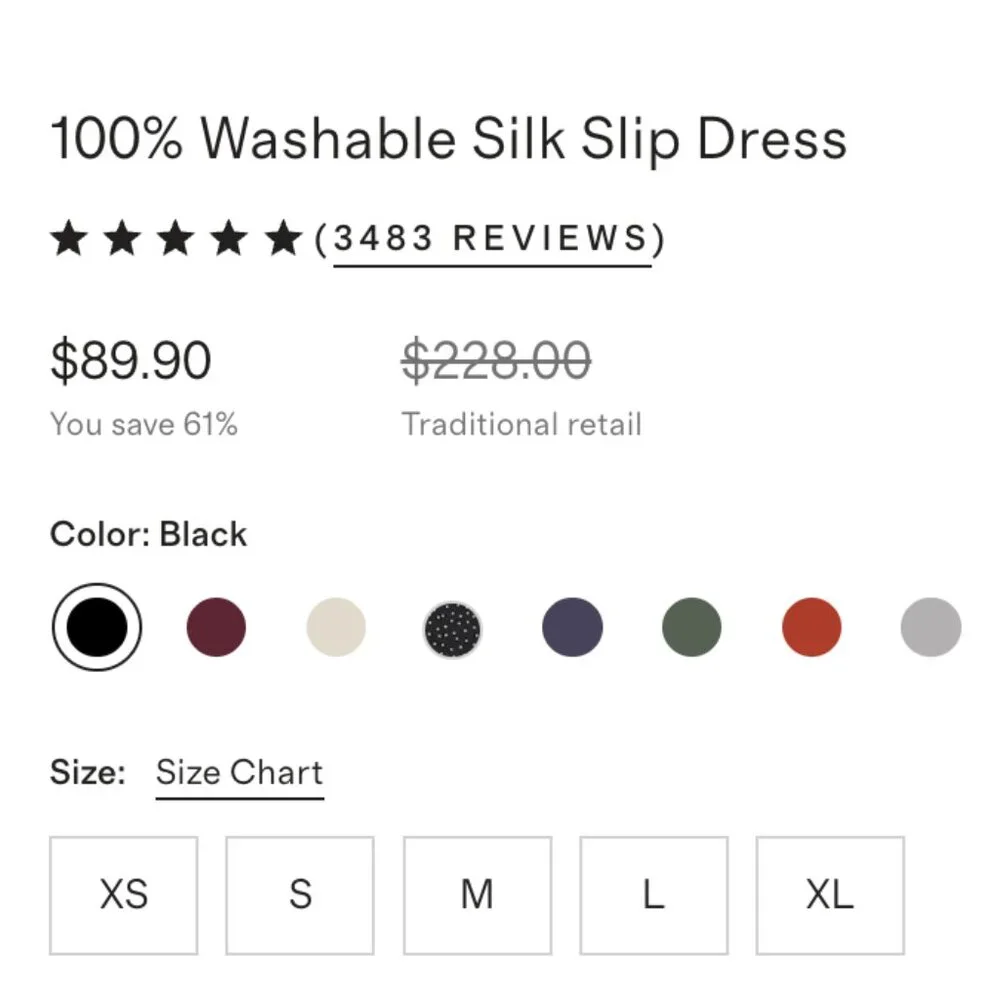1000x1000 pixels.
Task: Click the middle star in the rating
Action: pos(176,238)
